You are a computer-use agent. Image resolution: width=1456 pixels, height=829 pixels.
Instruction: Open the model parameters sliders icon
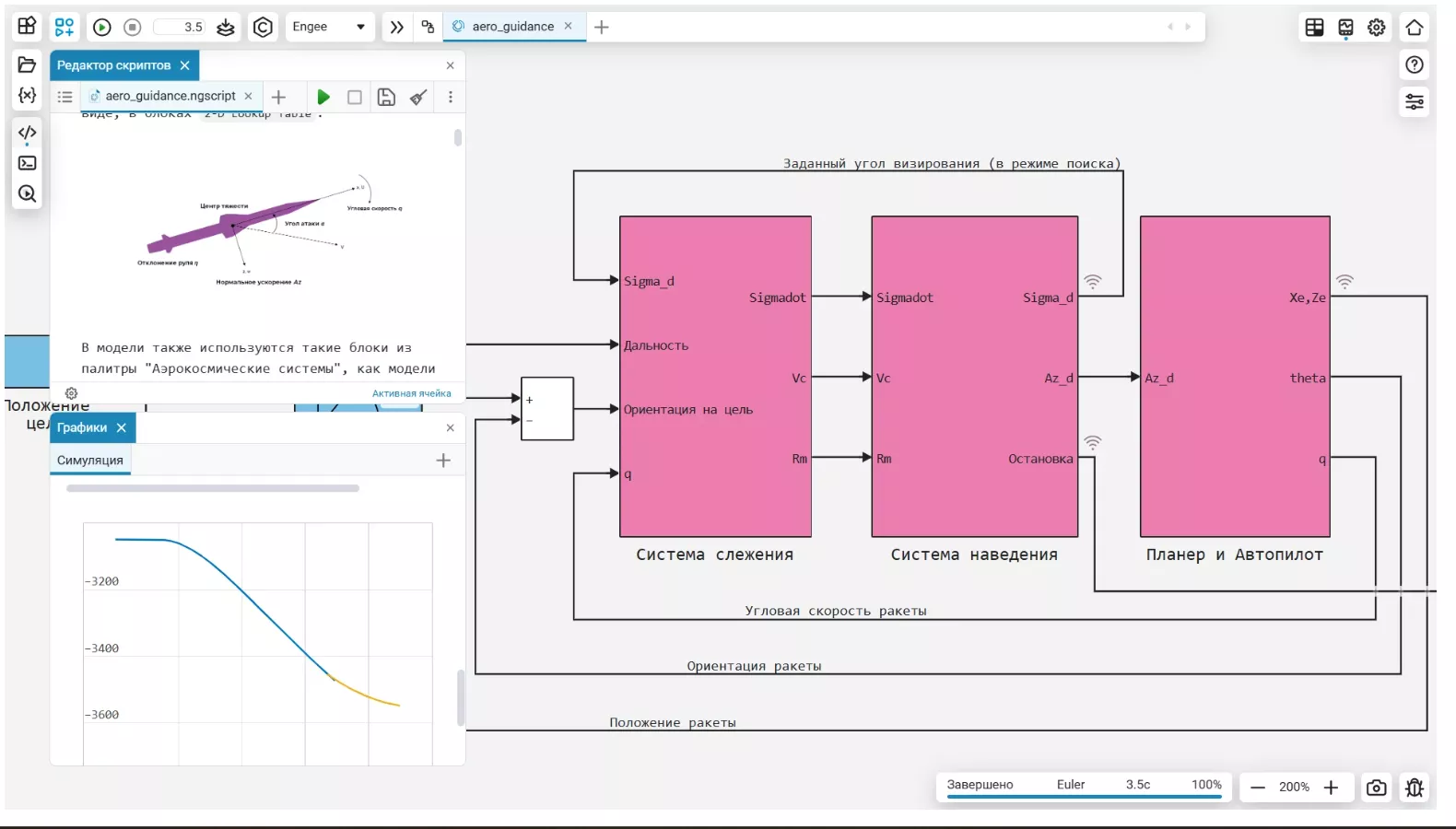tap(1415, 101)
